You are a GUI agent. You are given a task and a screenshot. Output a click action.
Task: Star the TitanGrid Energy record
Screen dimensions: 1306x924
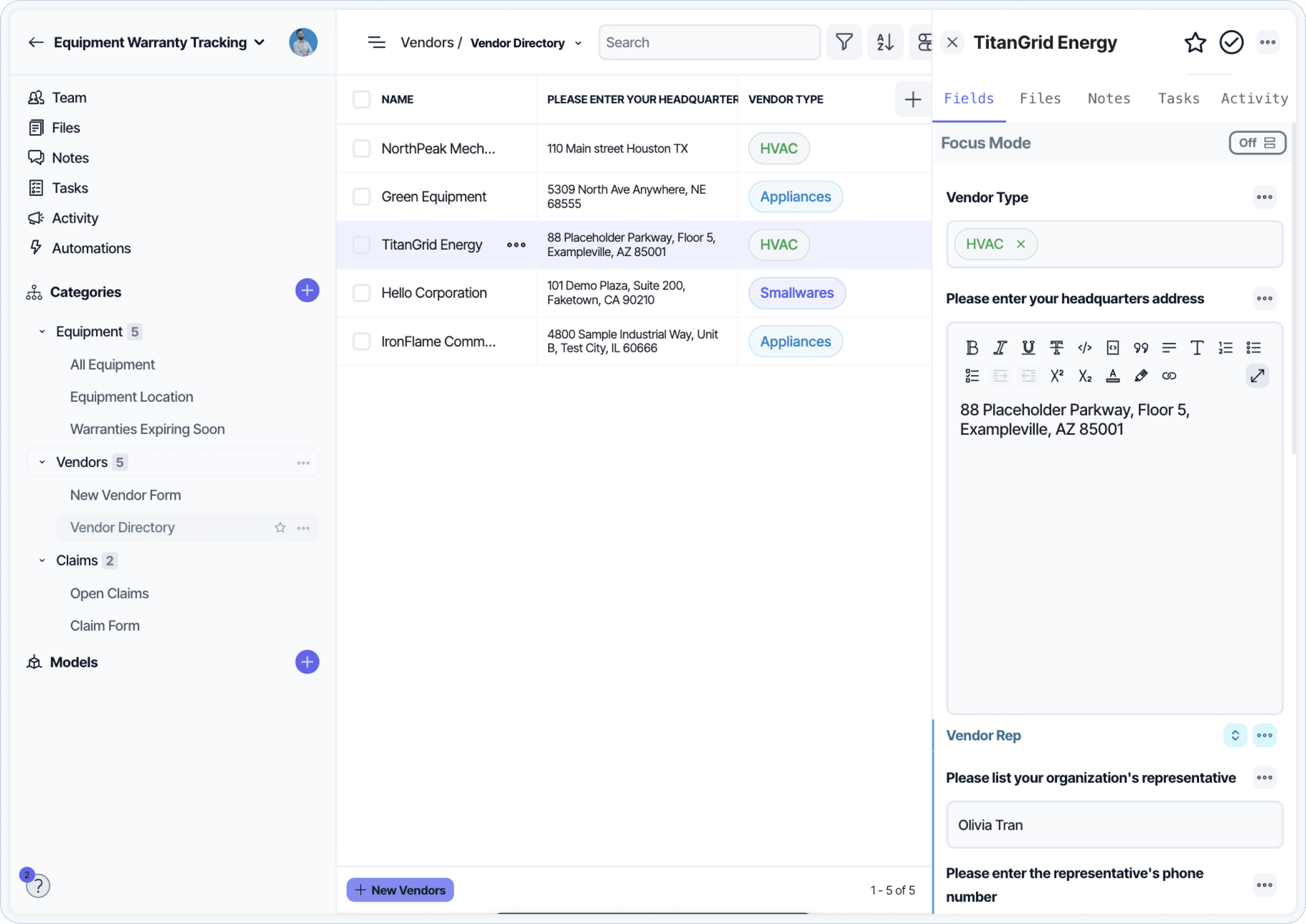click(x=1194, y=42)
